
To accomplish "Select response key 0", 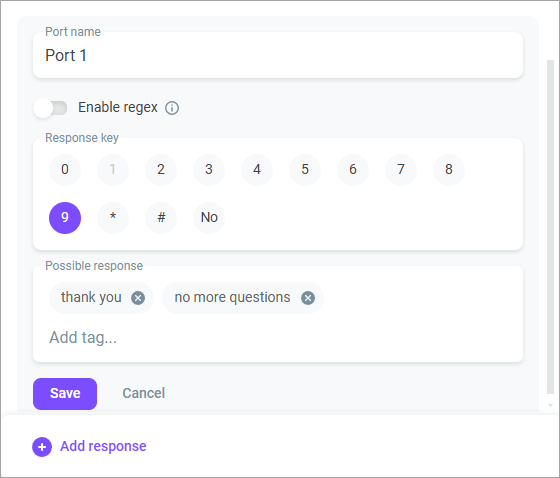I will [x=65, y=169].
